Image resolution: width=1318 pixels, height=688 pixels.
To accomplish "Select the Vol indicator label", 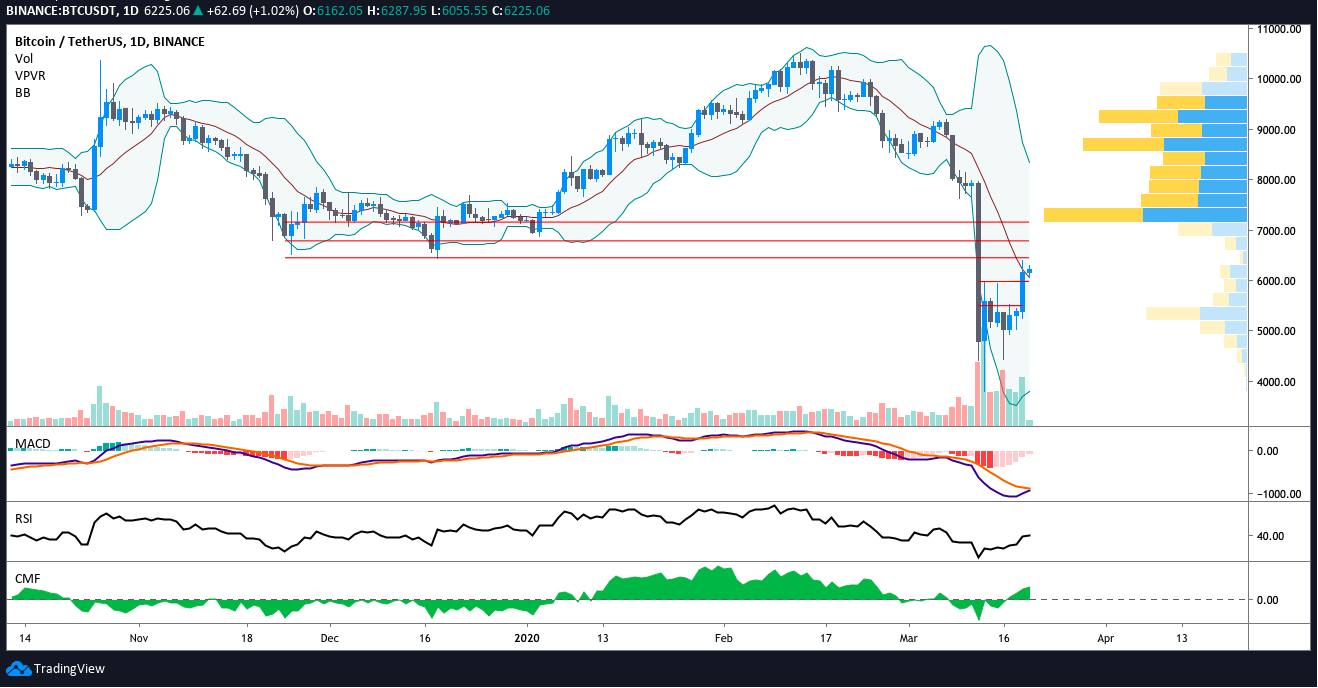I will point(24,59).
